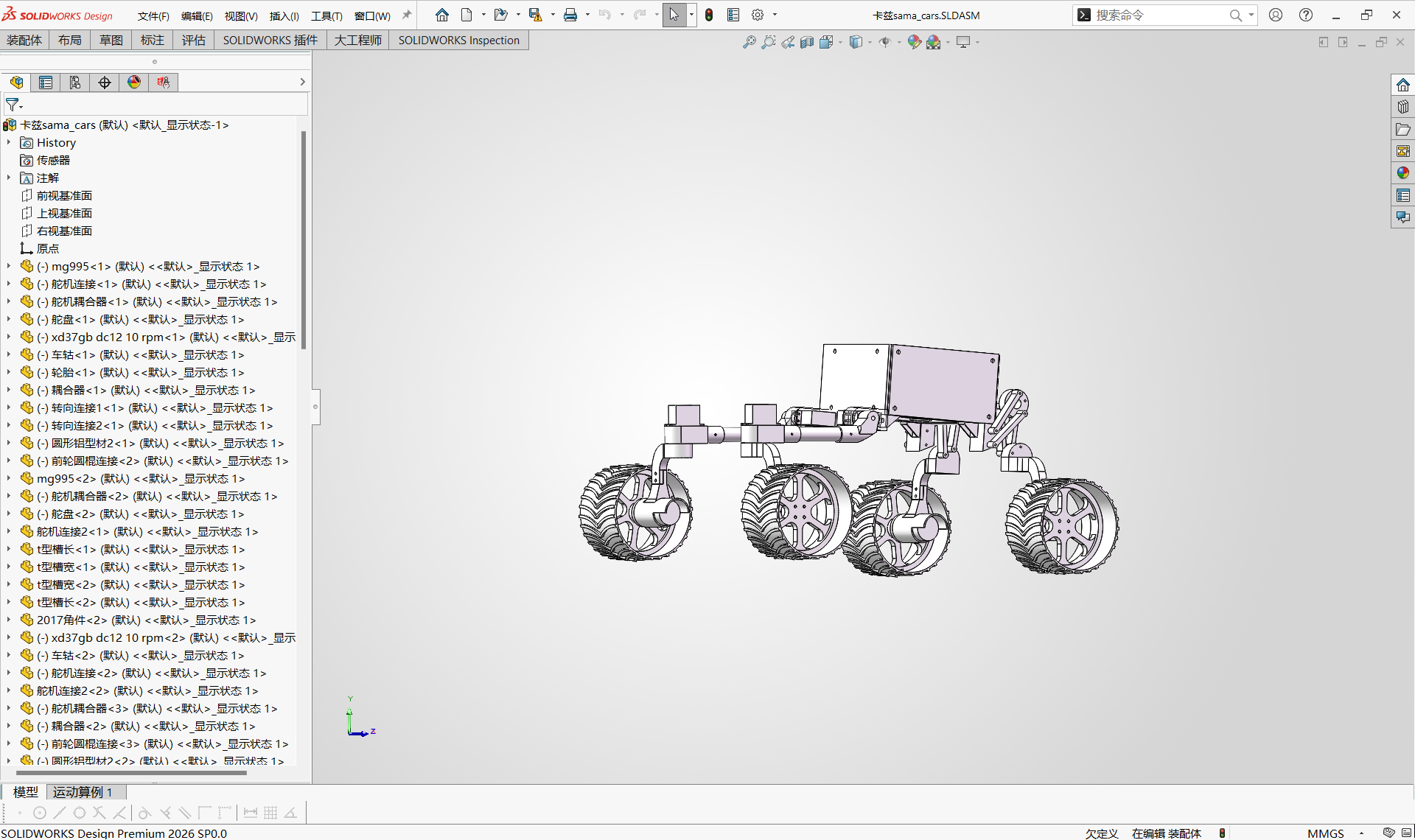Expand the History folder
Viewport: 1415px width, 840px height.
pos(9,142)
